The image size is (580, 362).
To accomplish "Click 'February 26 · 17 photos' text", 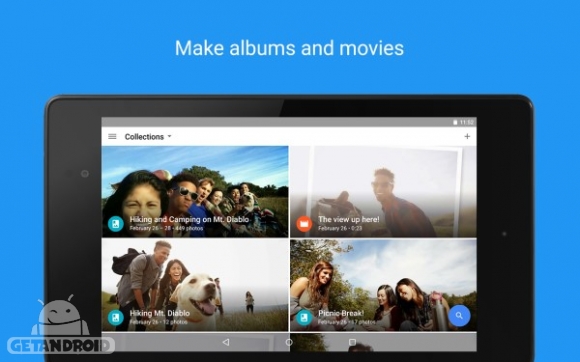I will (x=347, y=322).
